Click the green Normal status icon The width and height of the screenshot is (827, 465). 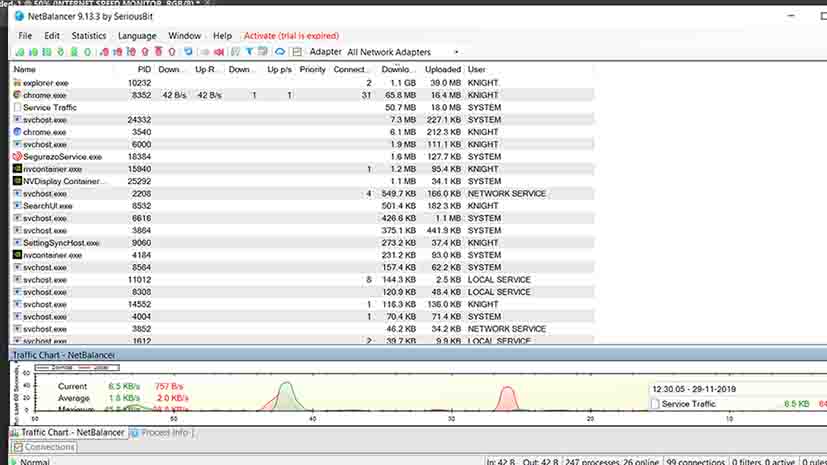pyautogui.click(x=14, y=462)
